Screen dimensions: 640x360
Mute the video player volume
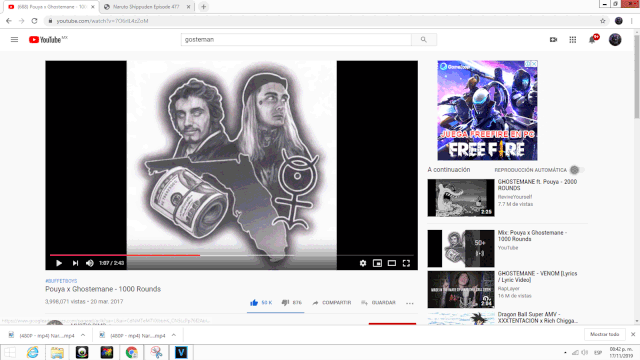[x=90, y=263]
